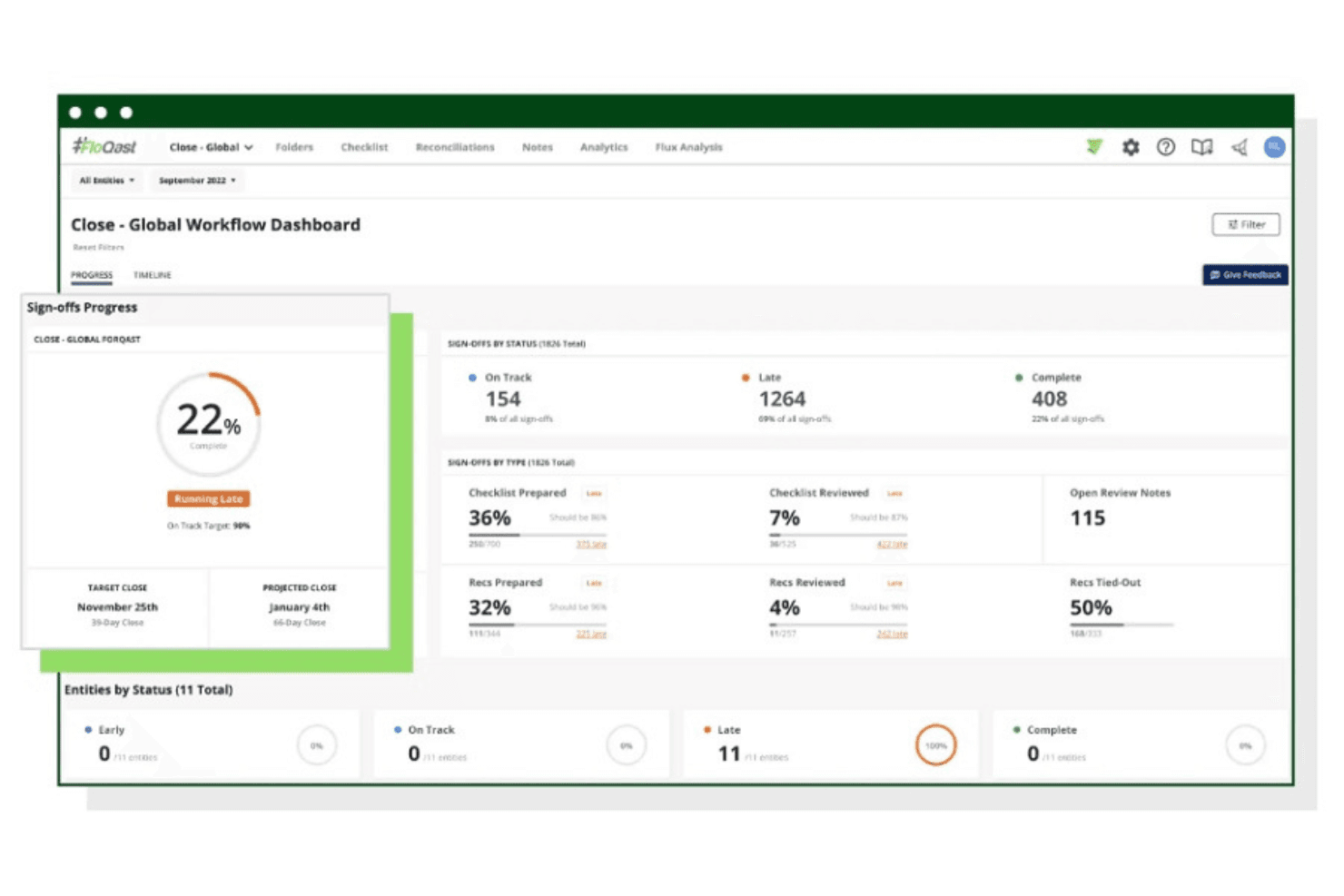Click the Target Close date November 25th
Screen dimensions: 1344x896
(117, 606)
